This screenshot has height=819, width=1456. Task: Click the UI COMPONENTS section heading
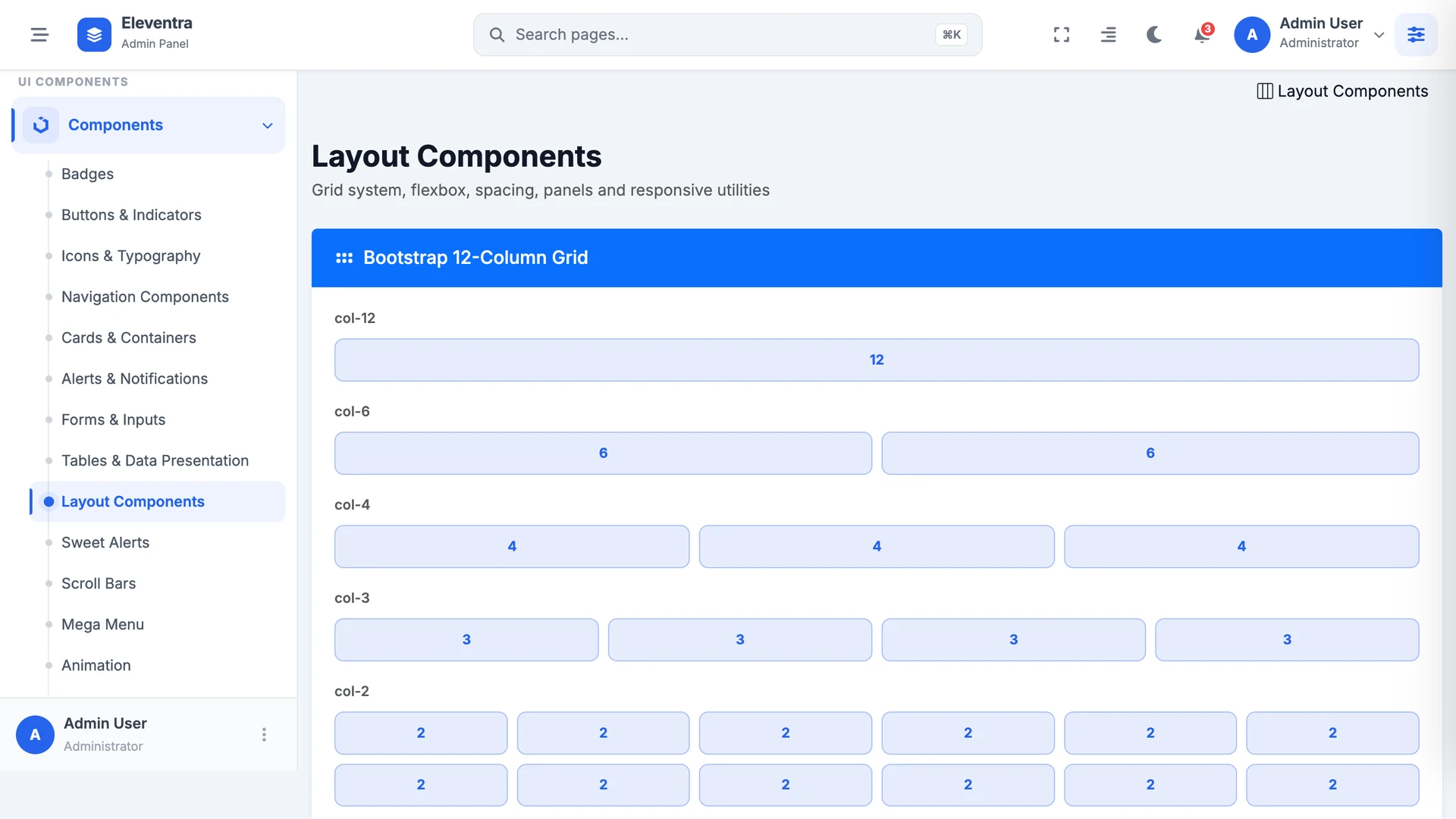pyautogui.click(x=73, y=81)
